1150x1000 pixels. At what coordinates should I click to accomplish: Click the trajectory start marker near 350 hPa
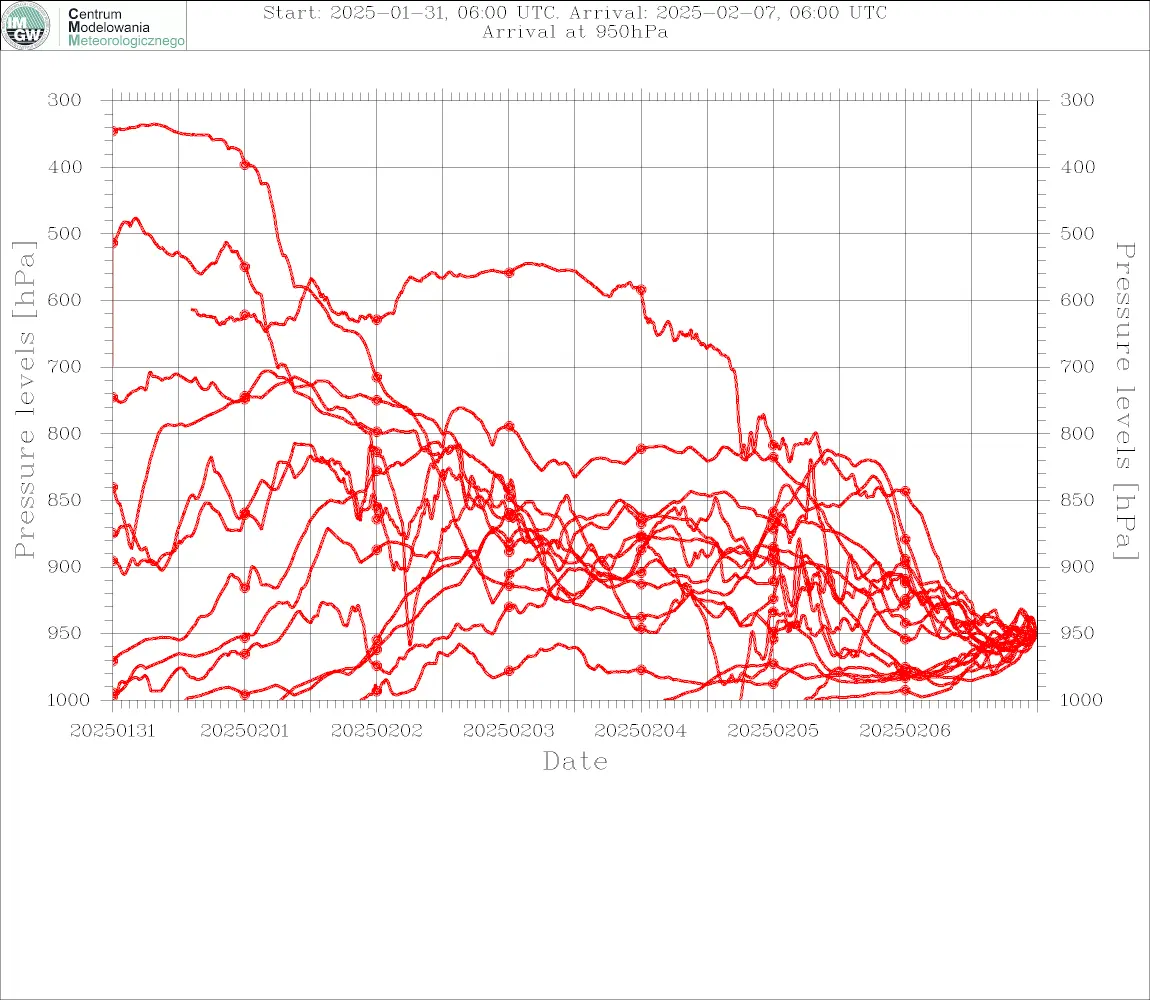114,131
